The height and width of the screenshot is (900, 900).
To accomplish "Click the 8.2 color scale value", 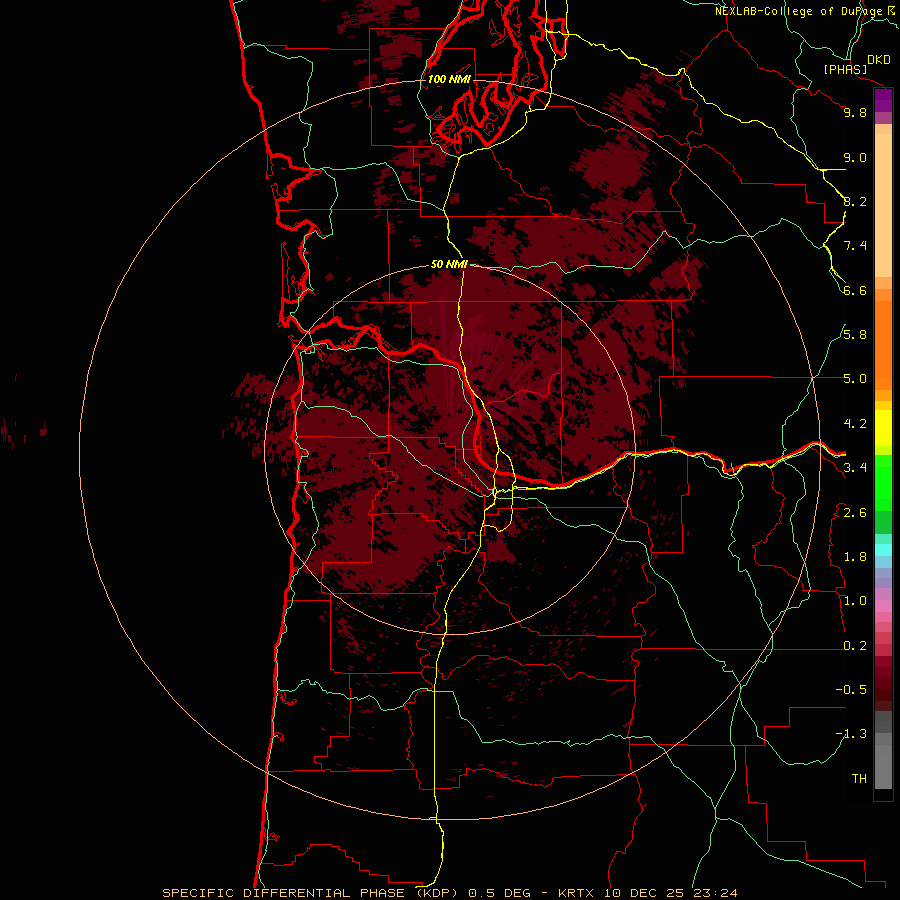I will (855, 201).
